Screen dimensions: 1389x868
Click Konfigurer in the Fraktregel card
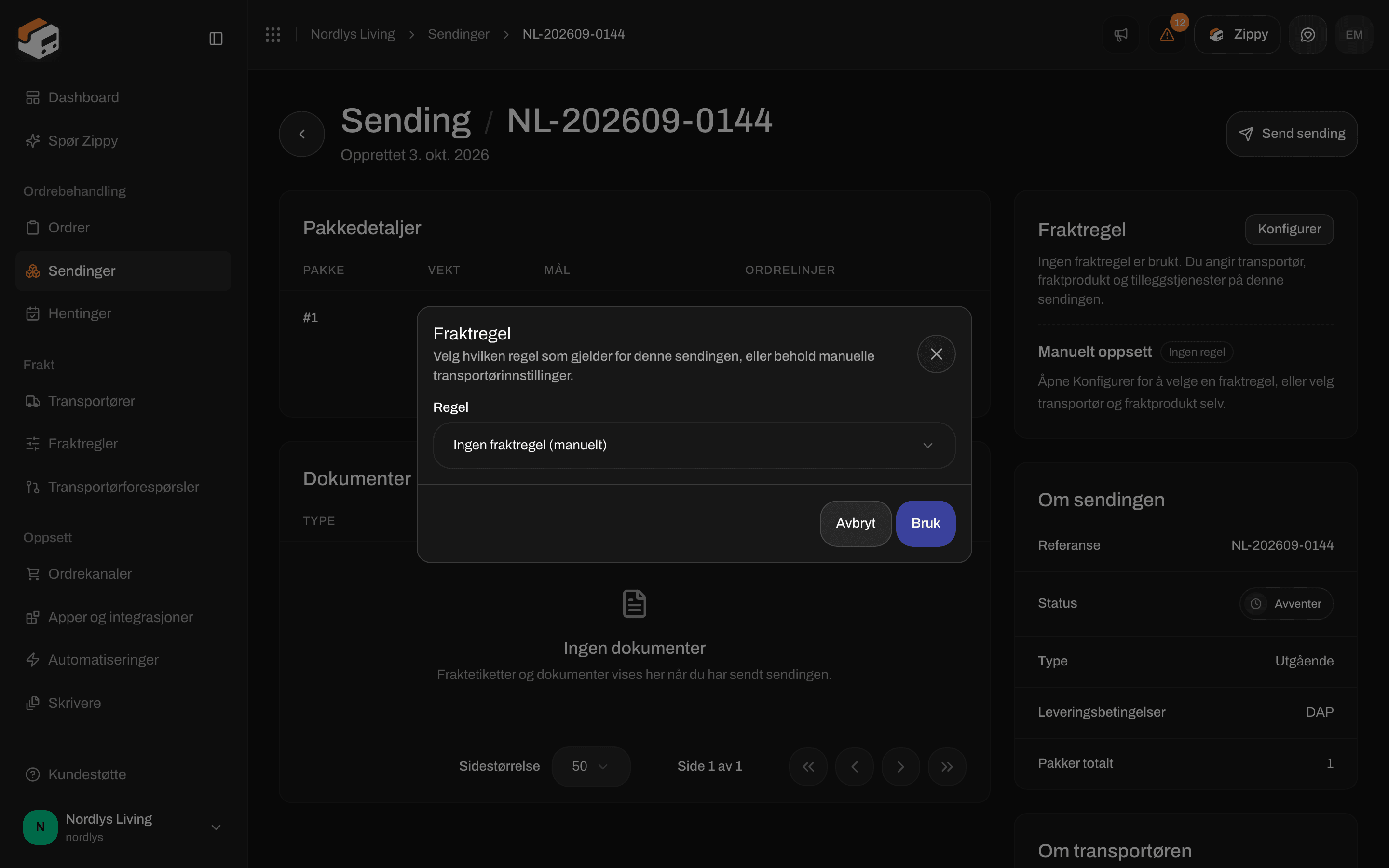(x=1289, y=229)
